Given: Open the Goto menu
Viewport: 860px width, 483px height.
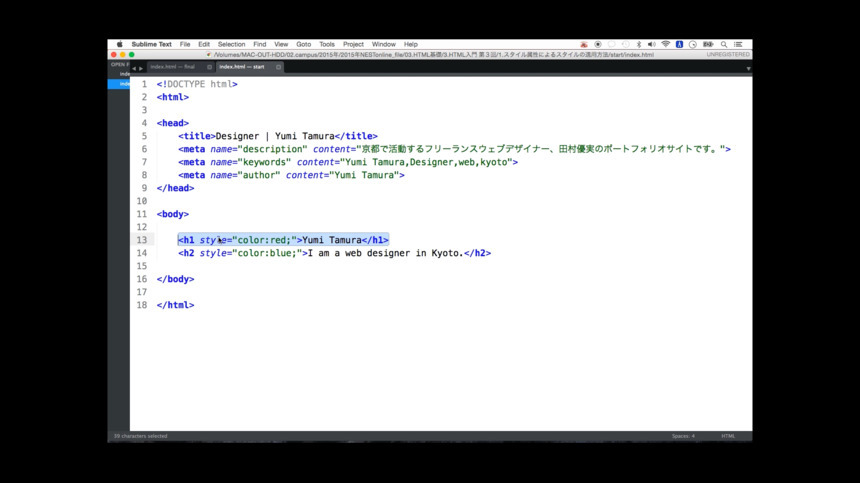Looking at the screenshot, I should click(304, 44).
